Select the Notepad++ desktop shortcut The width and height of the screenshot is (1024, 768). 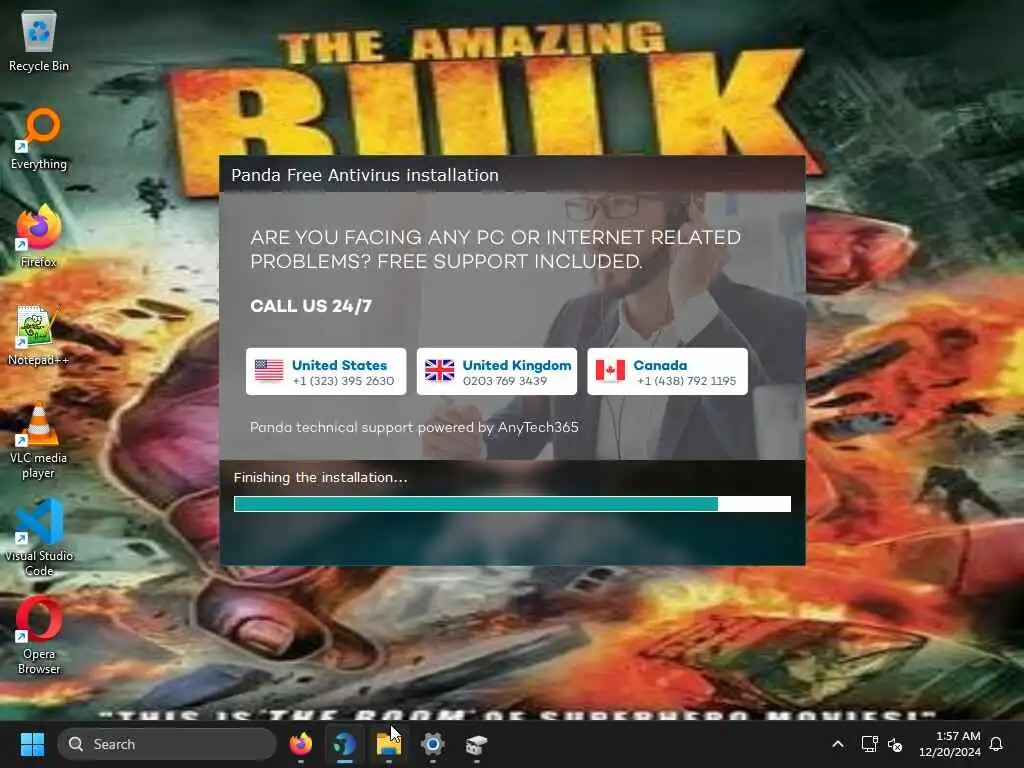[x=39, y=334]
